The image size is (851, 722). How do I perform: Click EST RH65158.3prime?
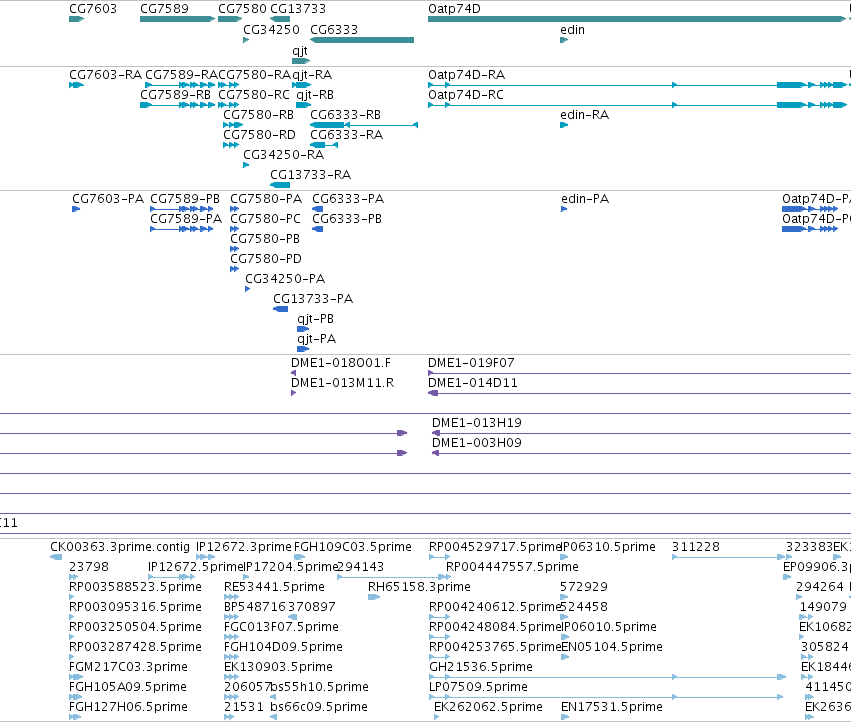point(419,587)
